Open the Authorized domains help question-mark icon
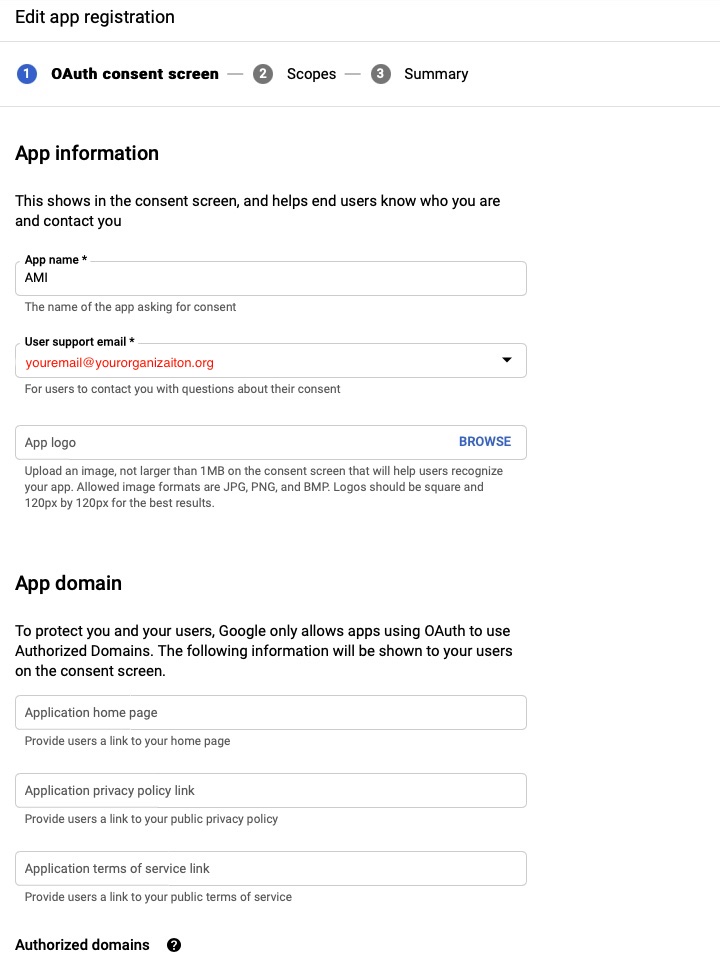720x959 pixels. [x=174, y=945]
